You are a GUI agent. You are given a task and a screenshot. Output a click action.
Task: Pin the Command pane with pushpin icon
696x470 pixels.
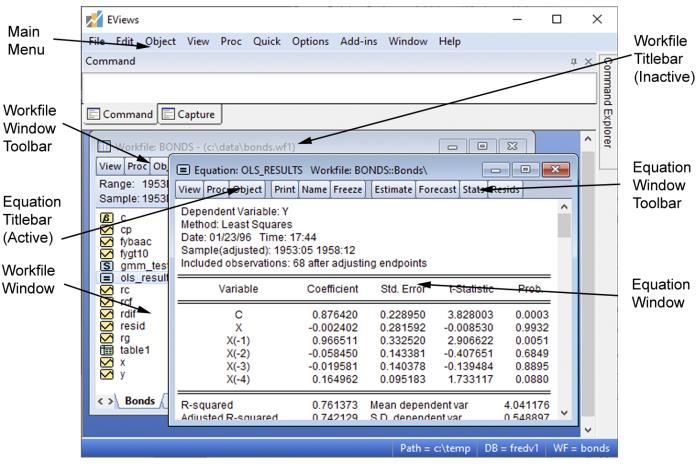[x=573, y=61]
